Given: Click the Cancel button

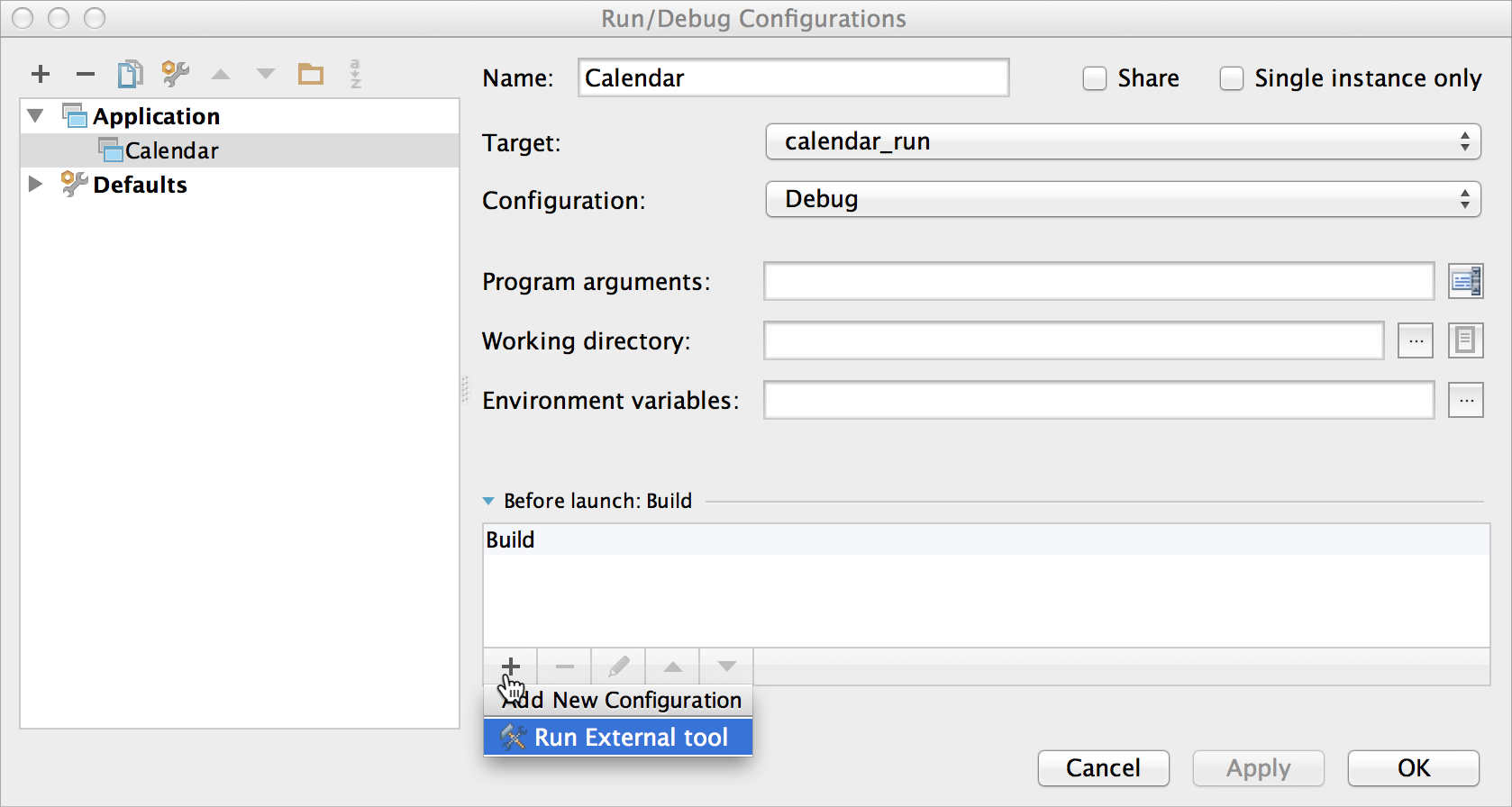Looking at the screenshot, I should coord(1103,768).
